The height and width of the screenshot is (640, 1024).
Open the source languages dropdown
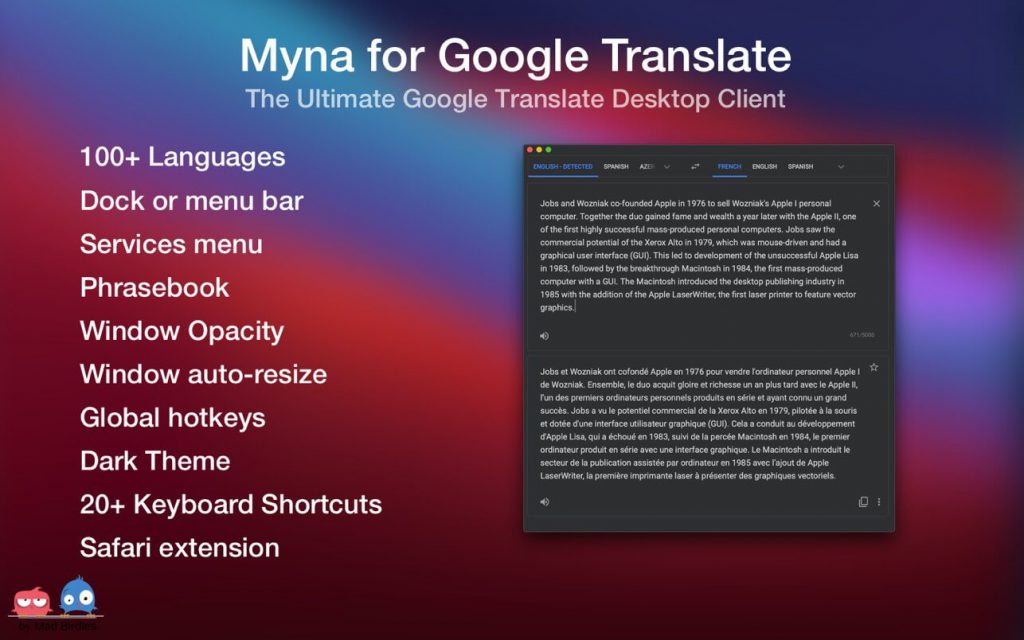click(x=667, y=166)
